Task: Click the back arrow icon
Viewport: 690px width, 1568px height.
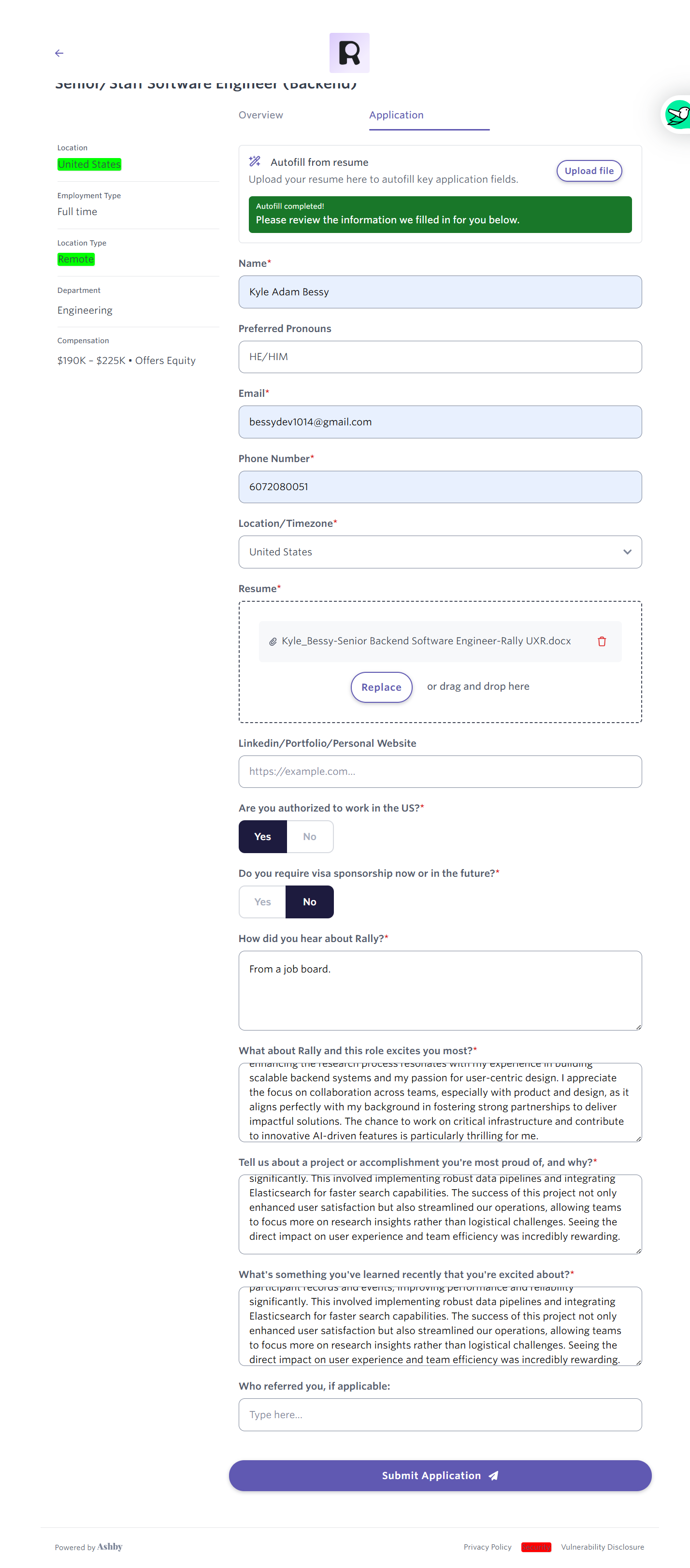Action: click(59, 53)
